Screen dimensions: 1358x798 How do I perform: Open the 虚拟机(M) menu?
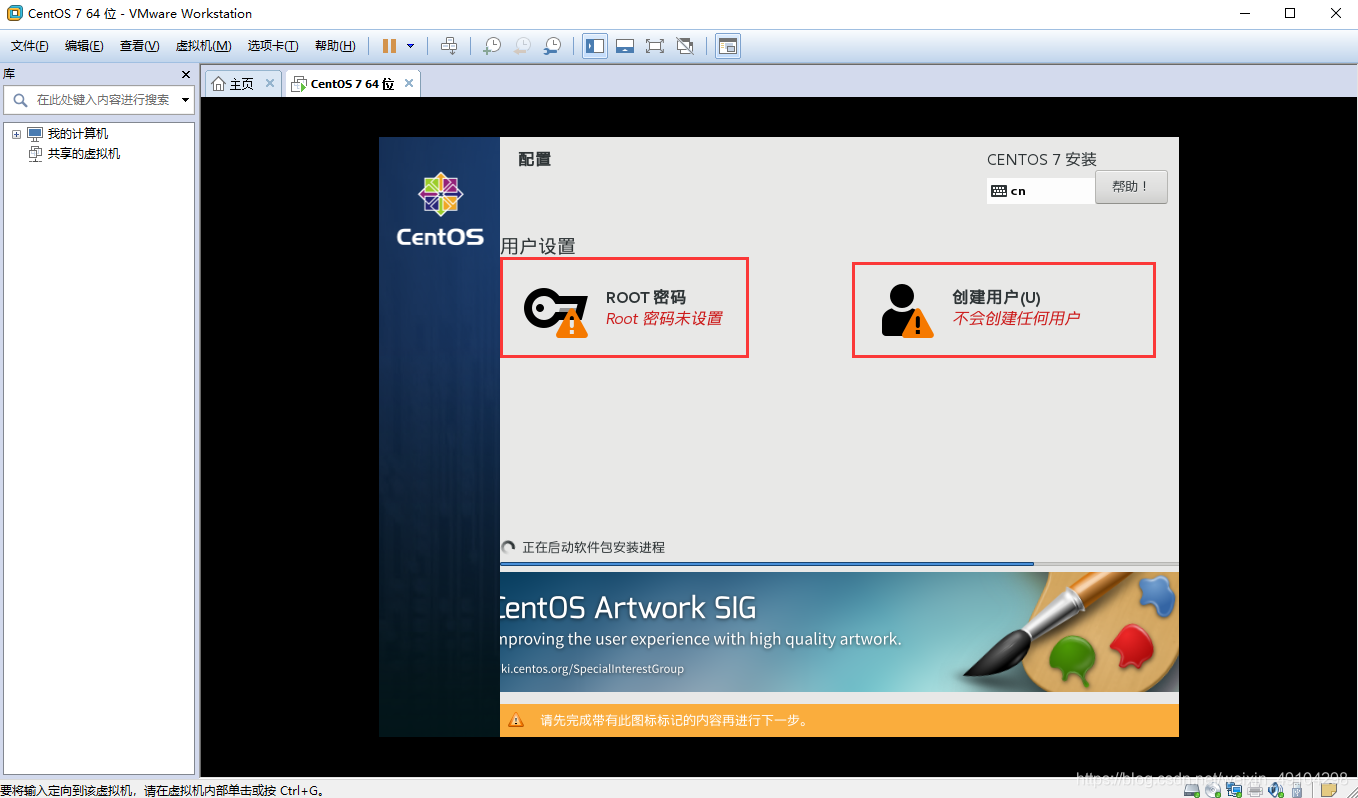point(203,46)
